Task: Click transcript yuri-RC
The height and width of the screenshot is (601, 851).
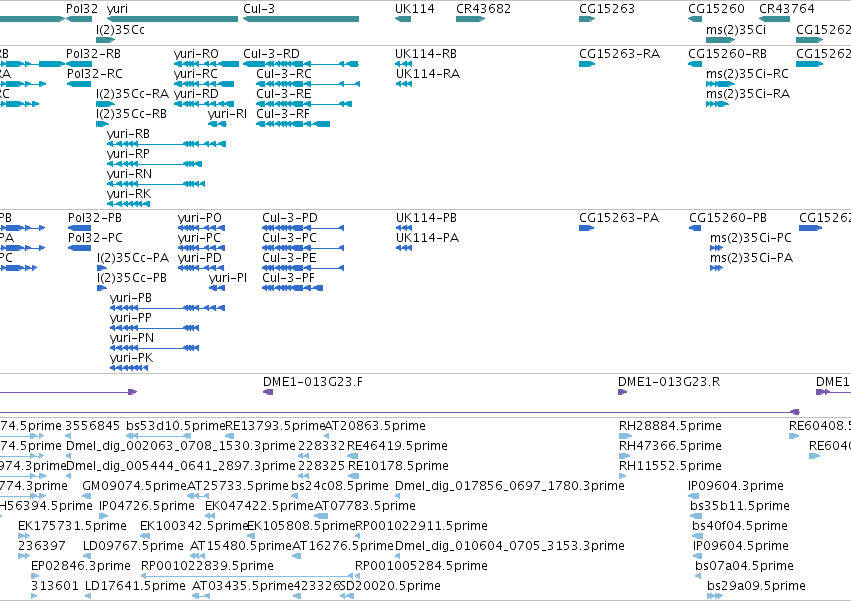Action: (195, 74)
